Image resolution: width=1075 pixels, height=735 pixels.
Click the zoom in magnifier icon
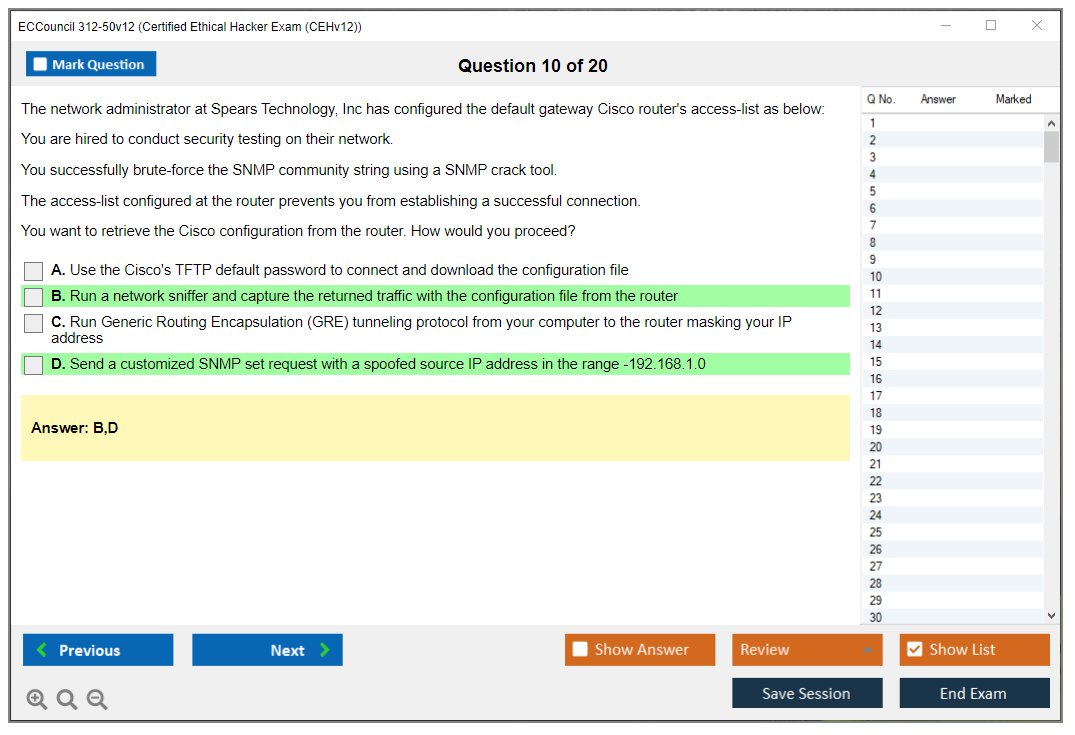[37, 699]
